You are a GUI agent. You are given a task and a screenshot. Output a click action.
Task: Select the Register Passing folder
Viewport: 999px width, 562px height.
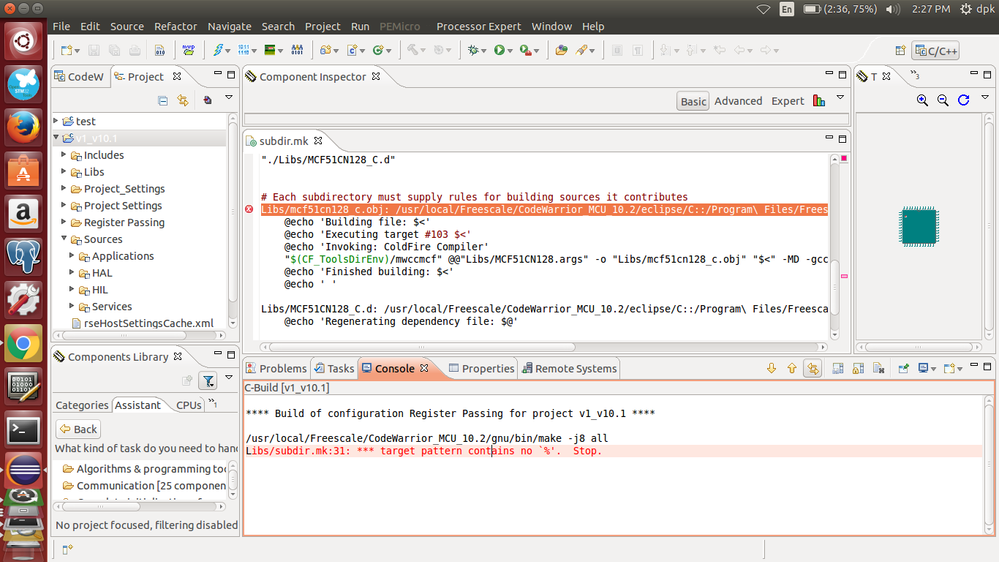(x=124, y=222)
